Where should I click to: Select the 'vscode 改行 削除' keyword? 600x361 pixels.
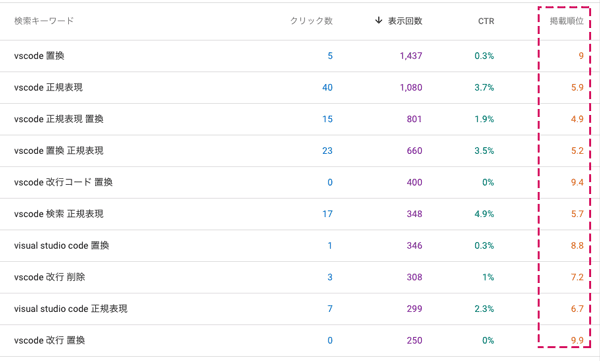[49, 277]
